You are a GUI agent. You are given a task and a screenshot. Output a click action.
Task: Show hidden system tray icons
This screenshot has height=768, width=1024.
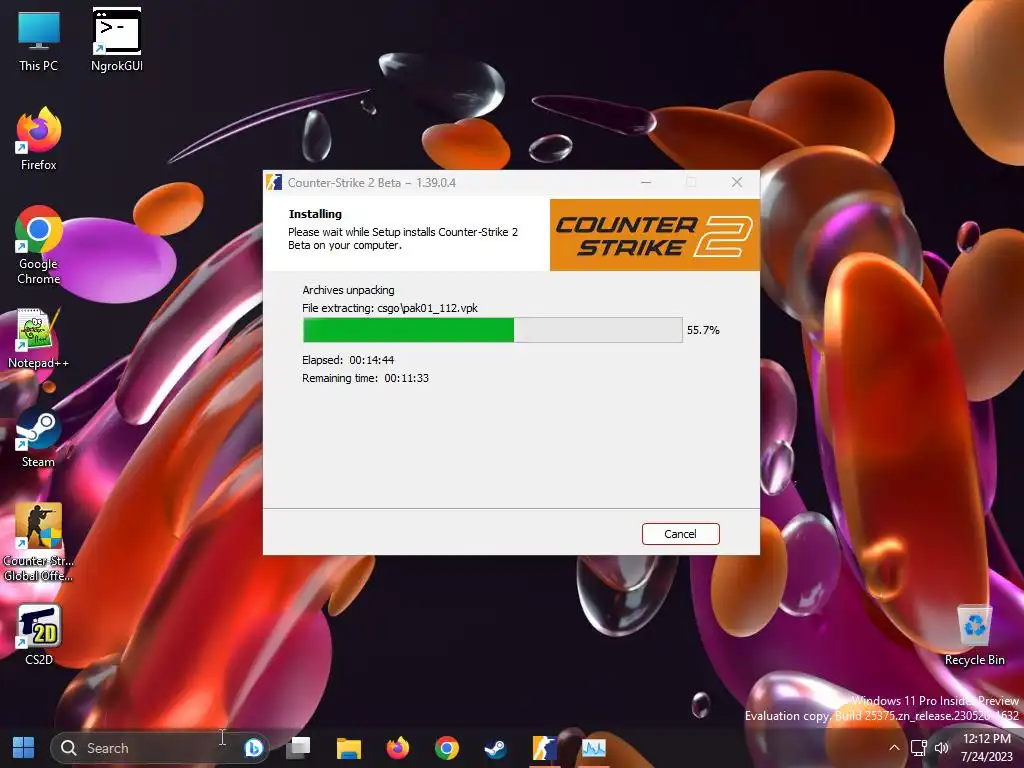(894, 748)
